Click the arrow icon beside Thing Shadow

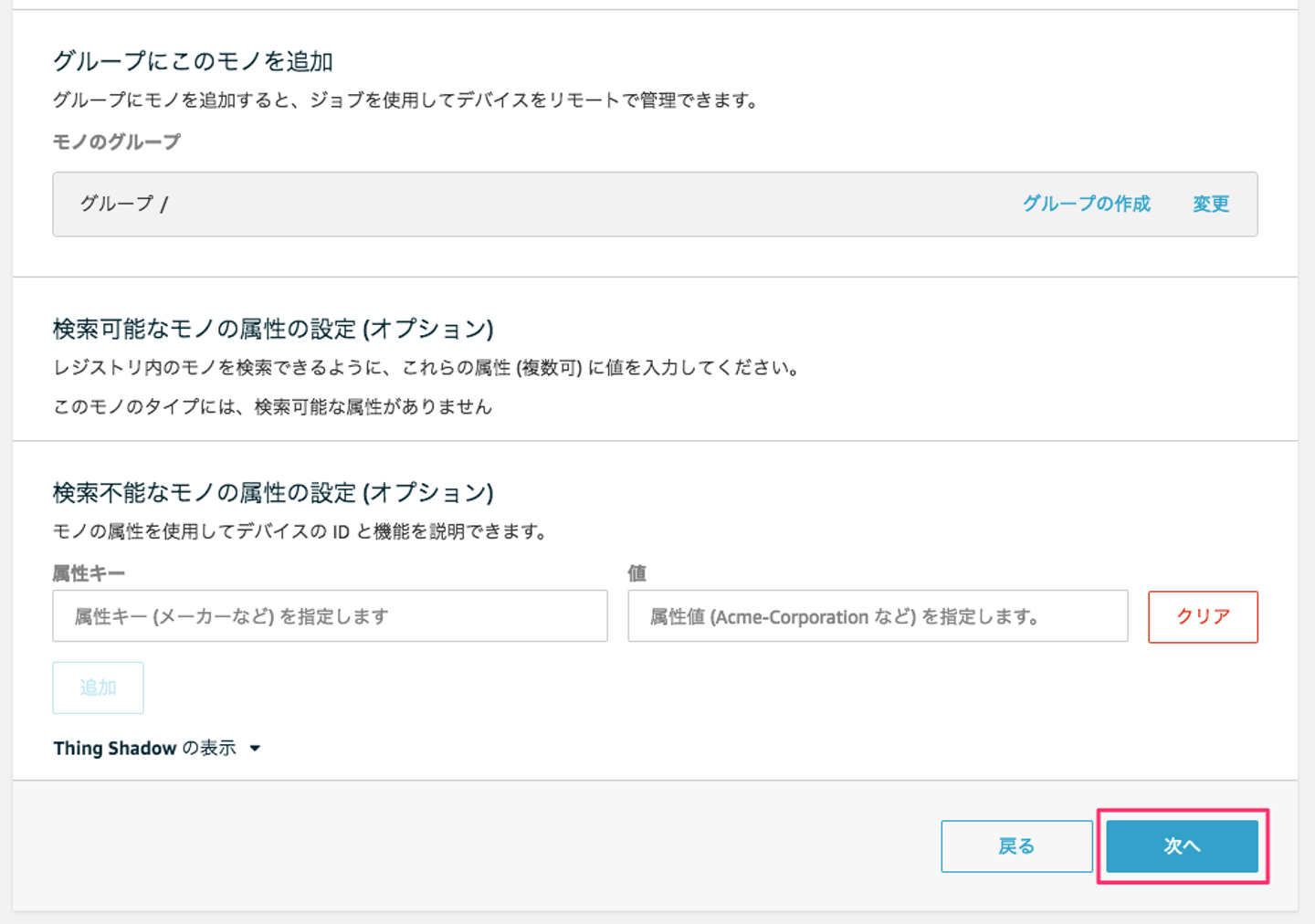(x=256, y=749)
